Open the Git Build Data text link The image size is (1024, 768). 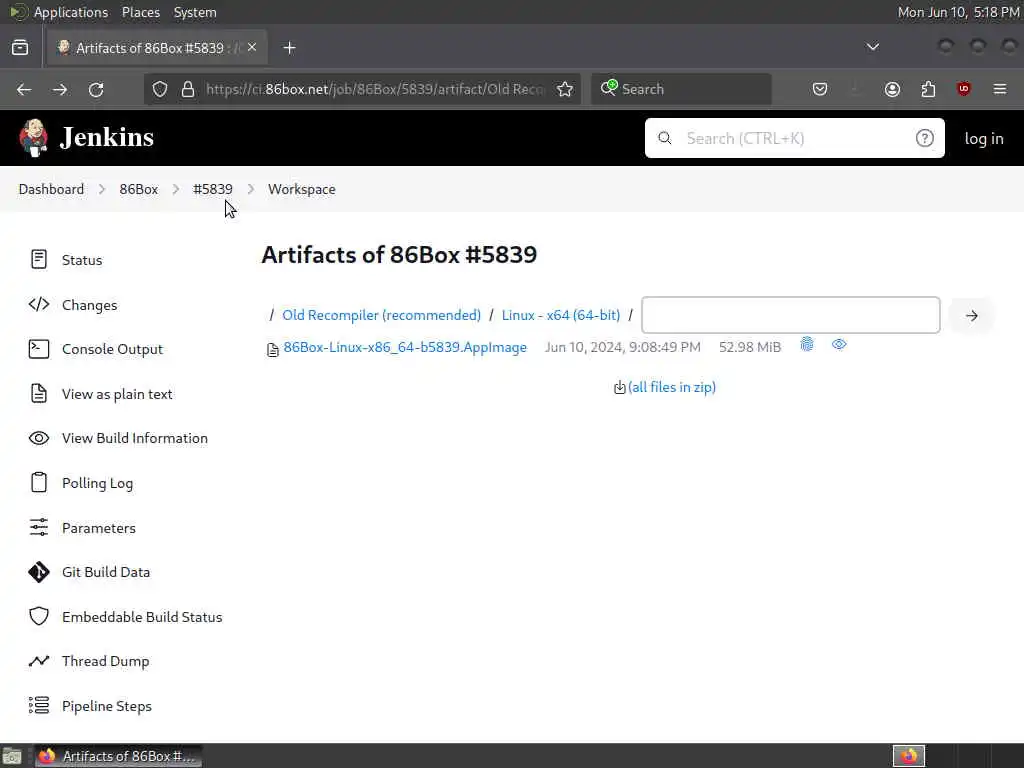click(x=106, y=571)
